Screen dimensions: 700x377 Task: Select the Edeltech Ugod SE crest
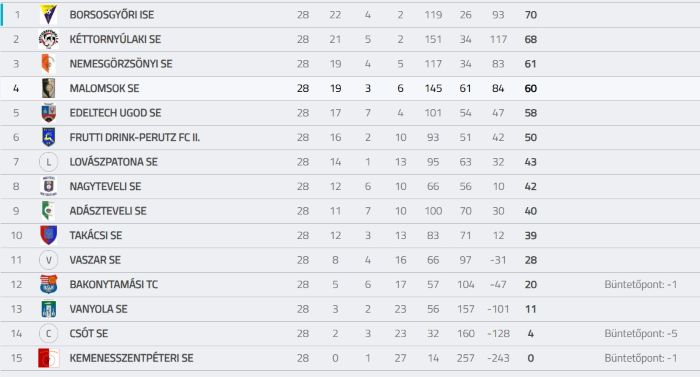[48, 113]
